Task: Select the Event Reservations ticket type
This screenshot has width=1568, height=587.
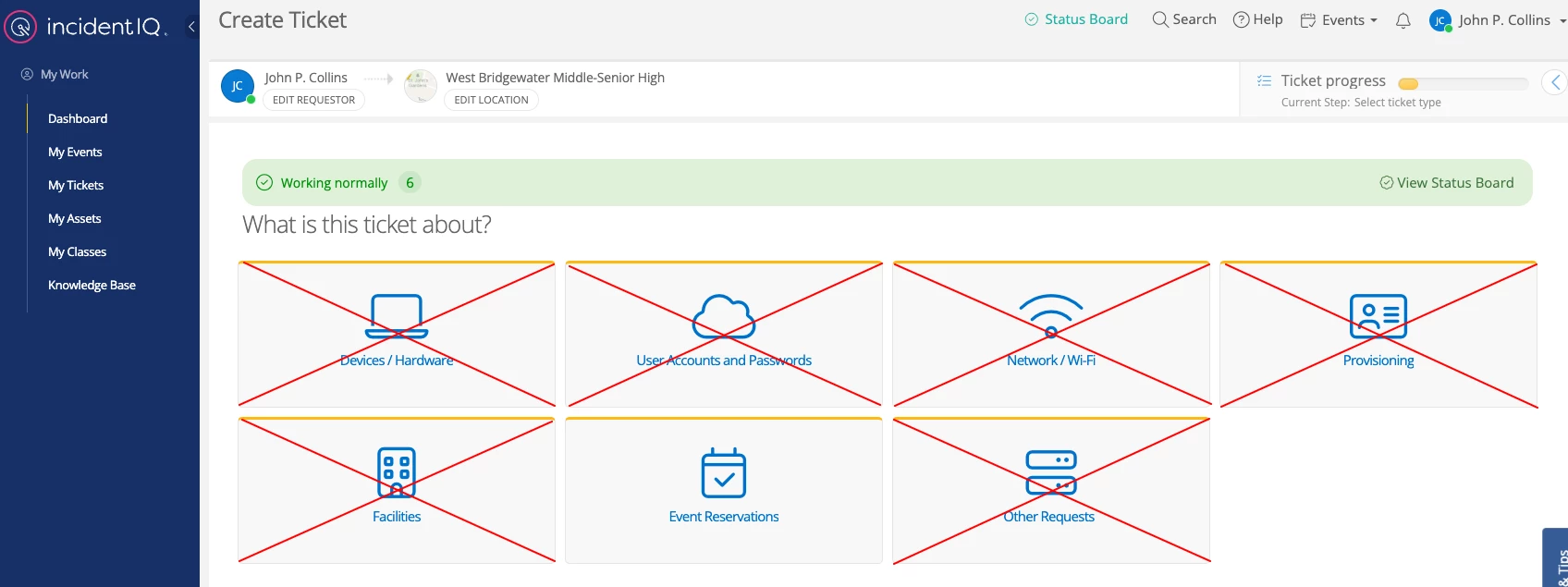Action: click(724, 490)
